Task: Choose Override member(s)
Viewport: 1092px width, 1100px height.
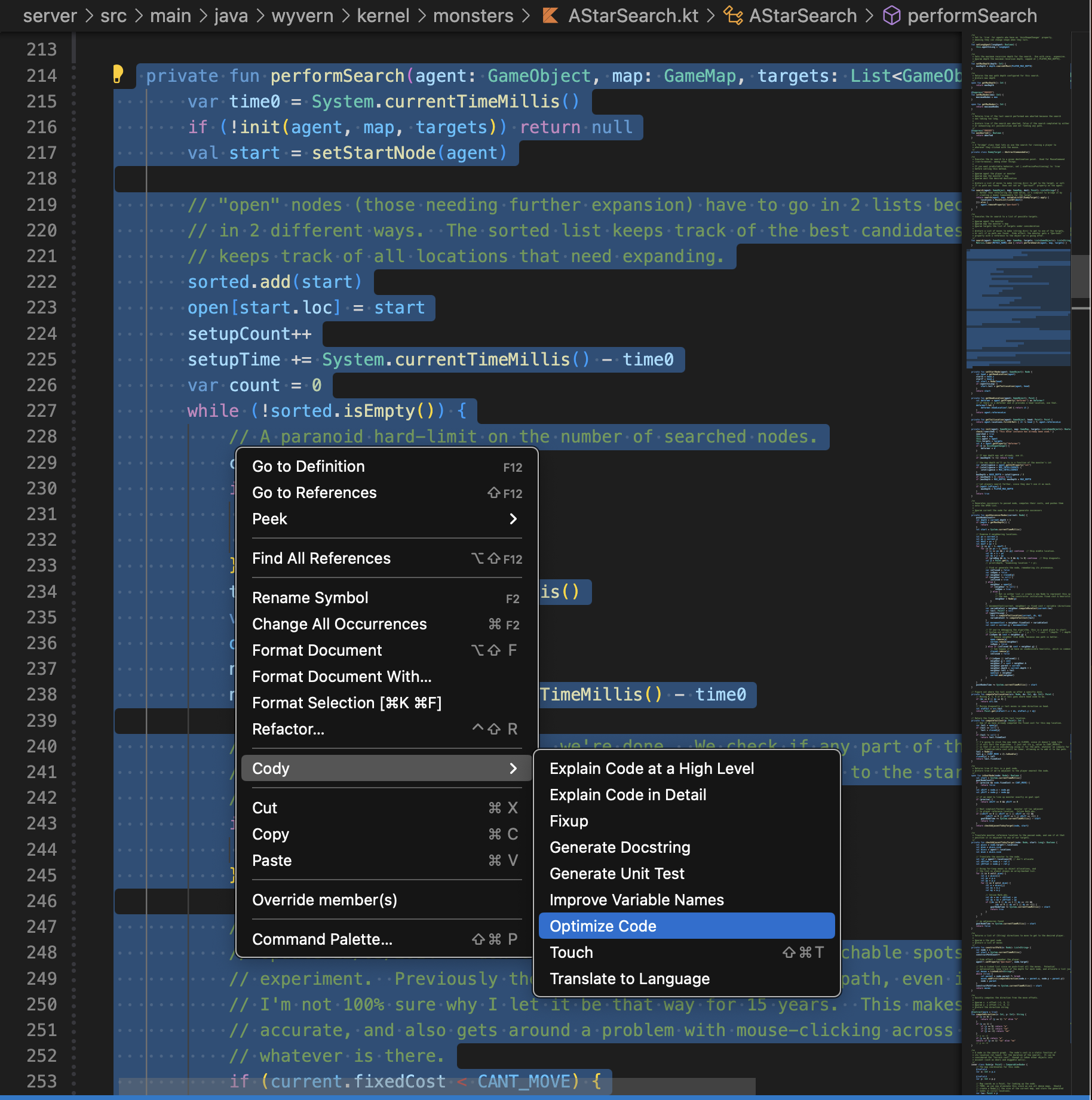Action: [x=387, y=900]
